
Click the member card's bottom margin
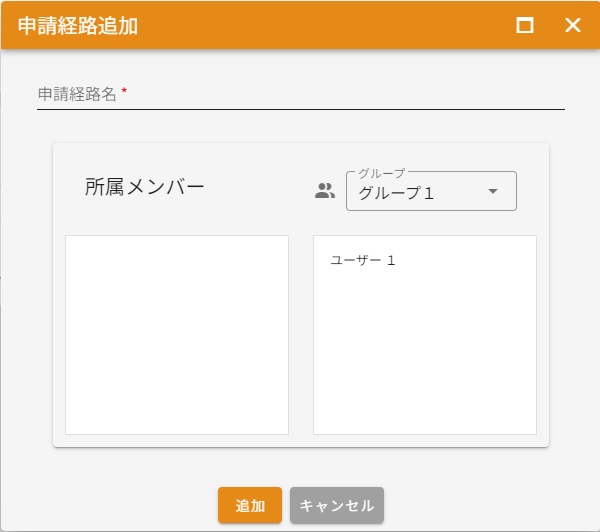[x=300, y=441]
